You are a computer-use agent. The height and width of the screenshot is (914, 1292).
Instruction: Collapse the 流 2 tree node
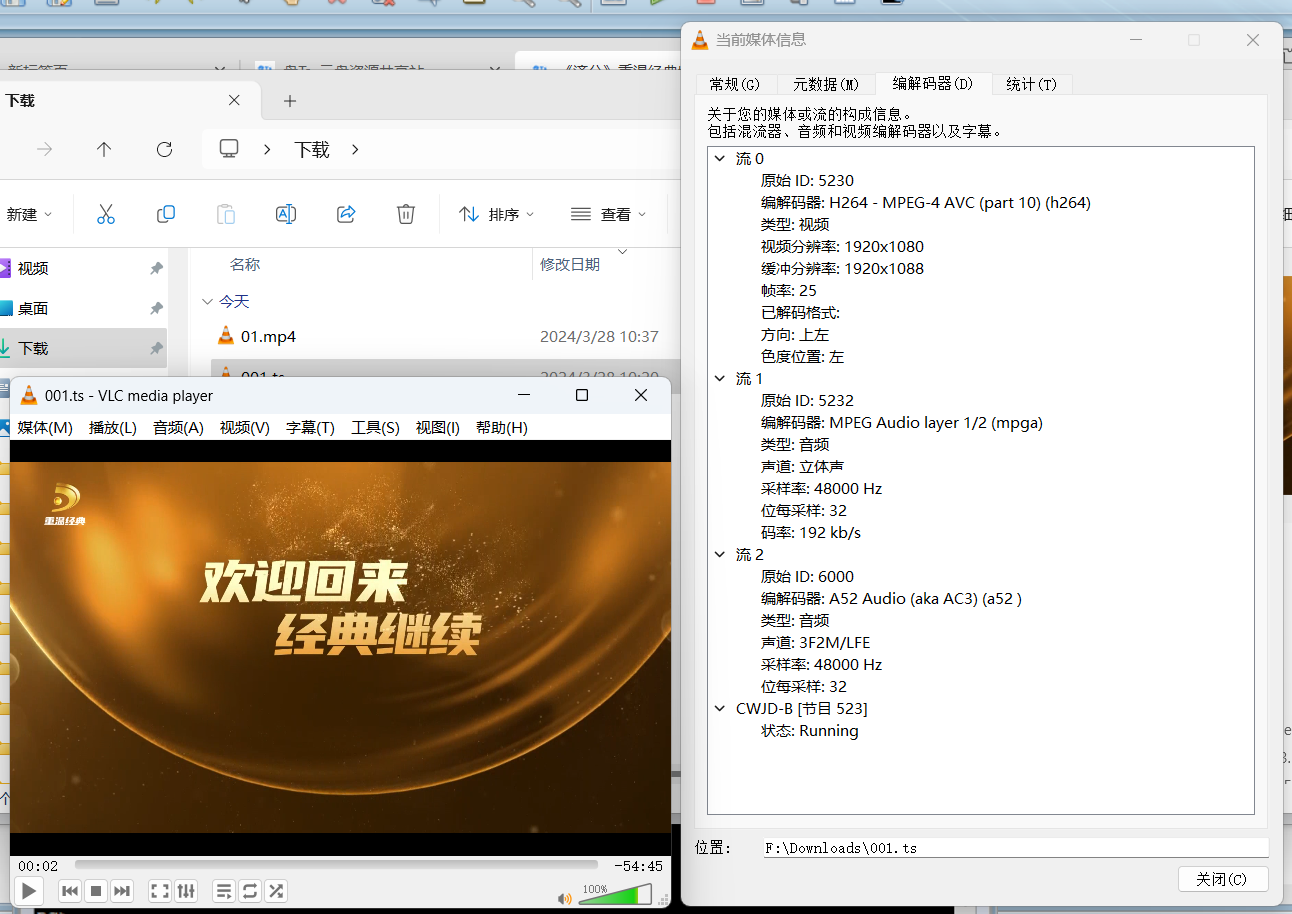click(720, 554)
